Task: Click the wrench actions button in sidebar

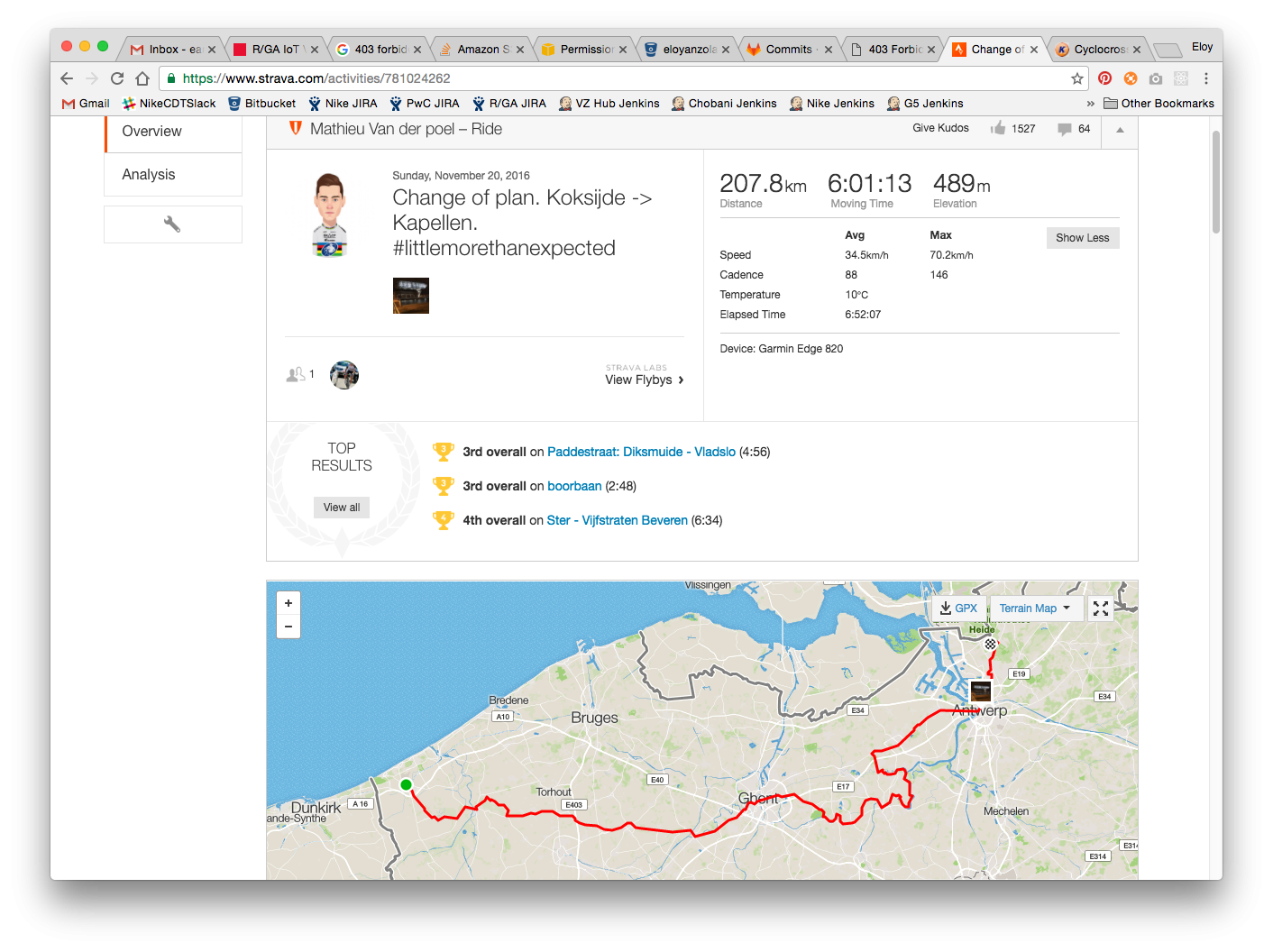Action: pos(173,224)
